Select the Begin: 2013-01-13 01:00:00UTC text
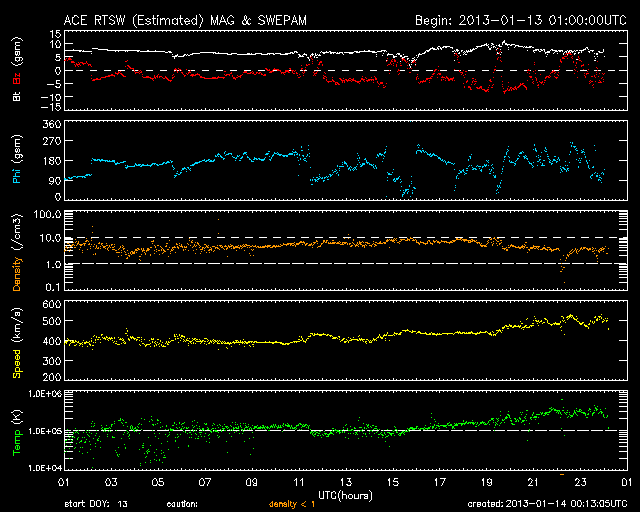The height and width of the screenshot is (512, 640). [x=521, y=20]
